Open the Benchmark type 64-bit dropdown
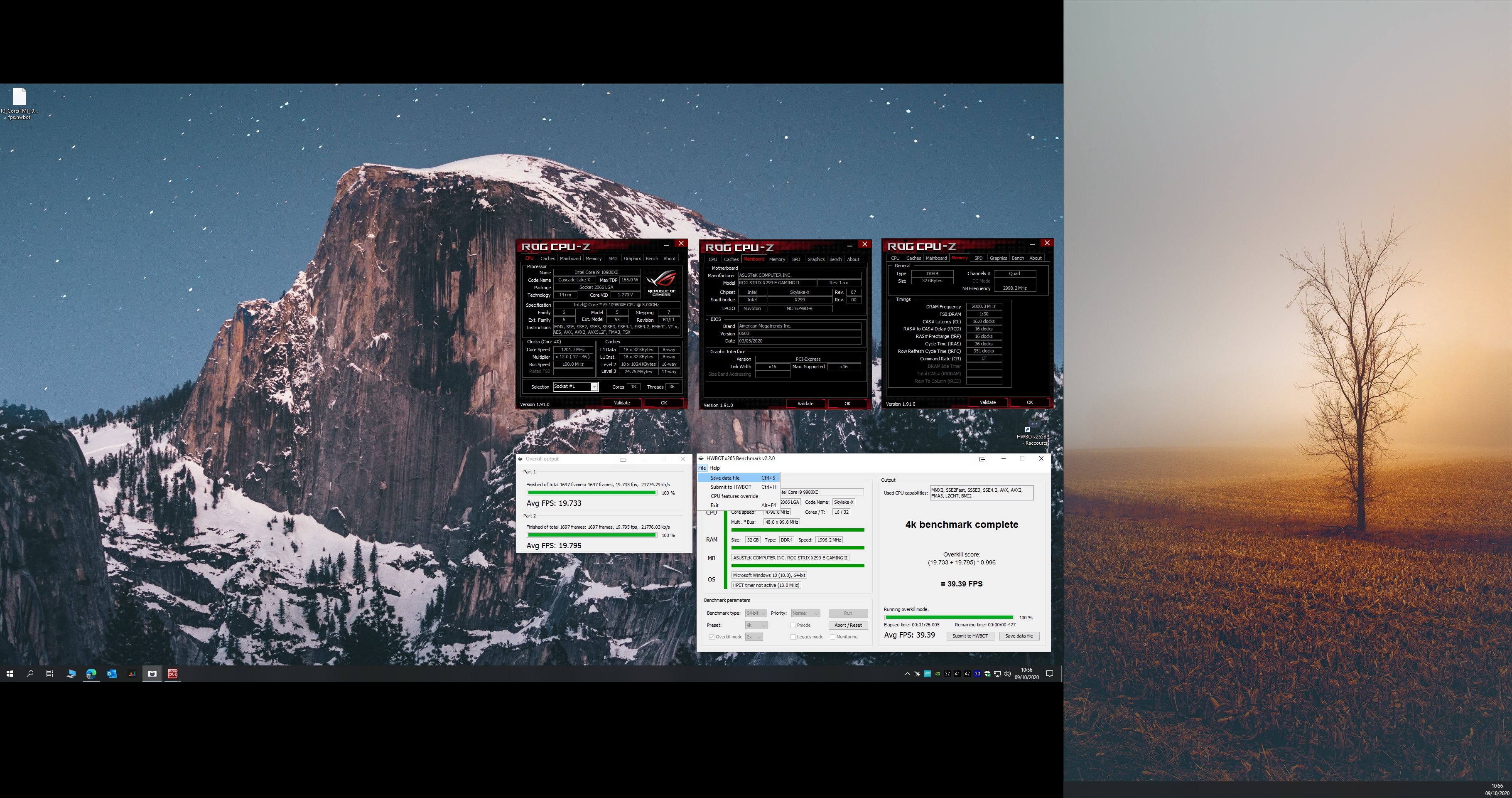Screen dimensions: 1512x798 (756, 613)
